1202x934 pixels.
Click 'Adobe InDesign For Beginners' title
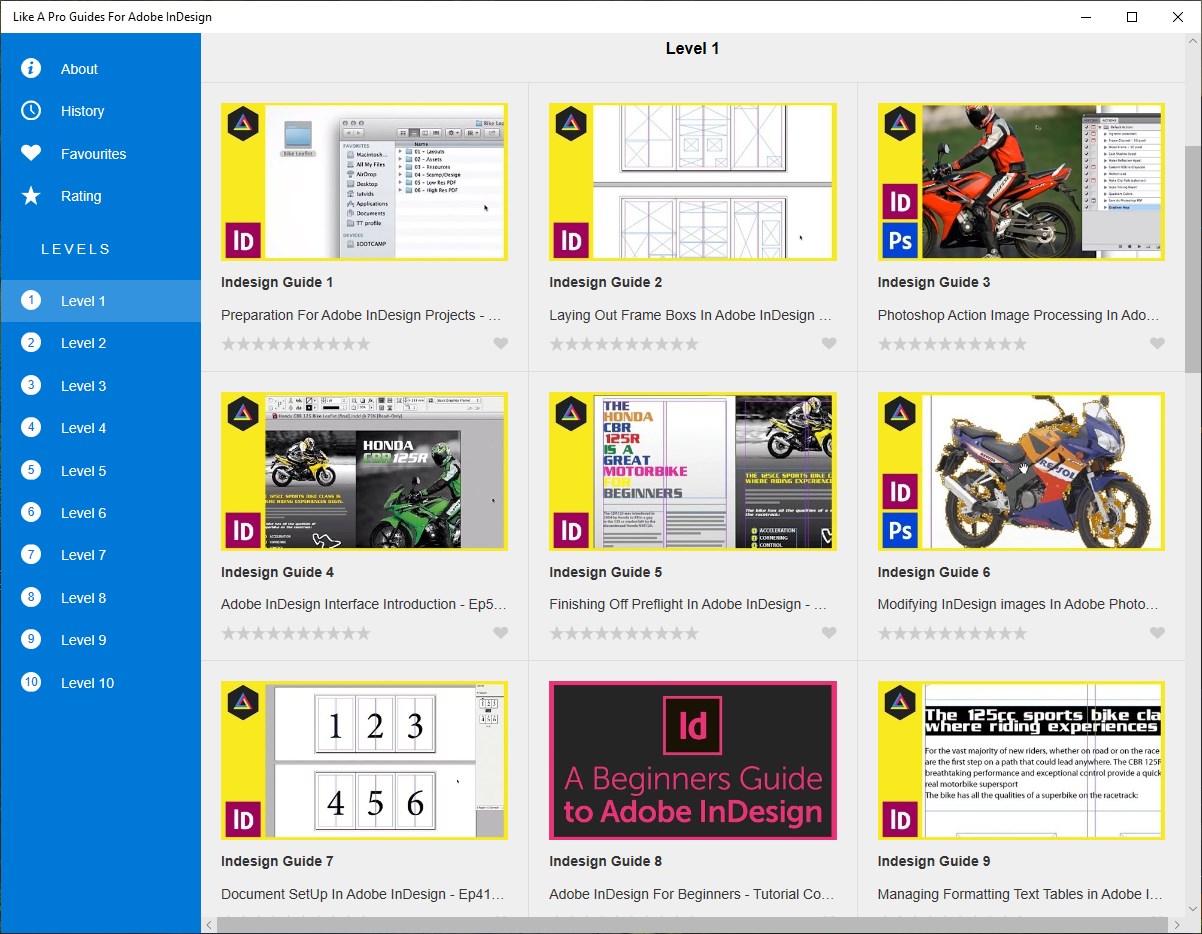pos(691,894)
